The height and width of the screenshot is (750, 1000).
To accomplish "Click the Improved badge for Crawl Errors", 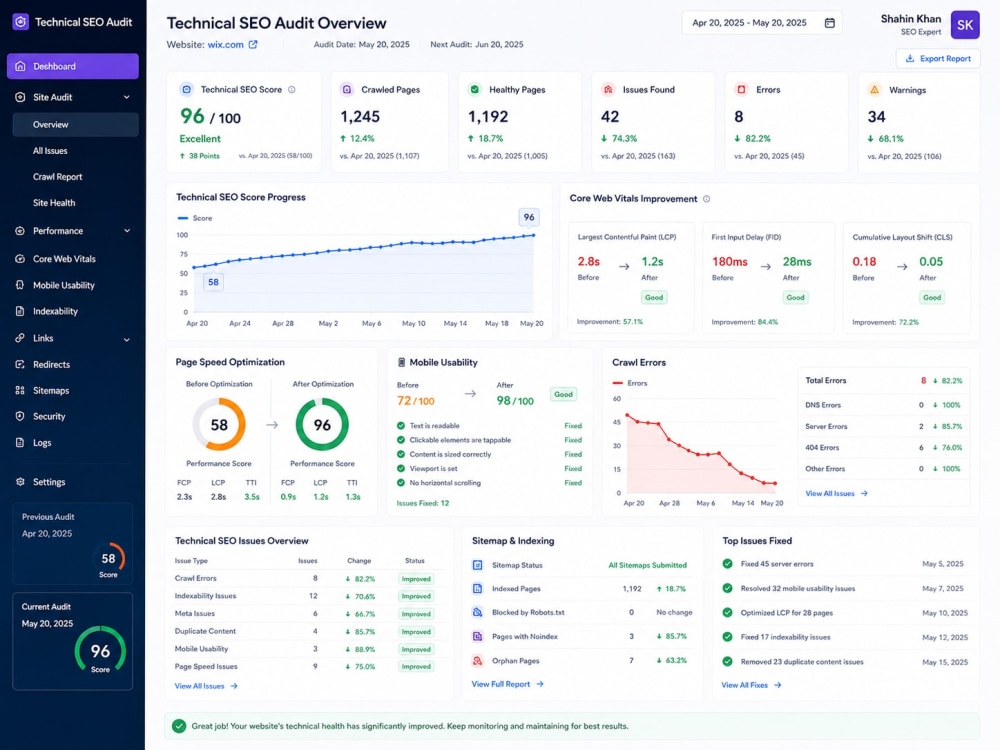I will point(416,579).
